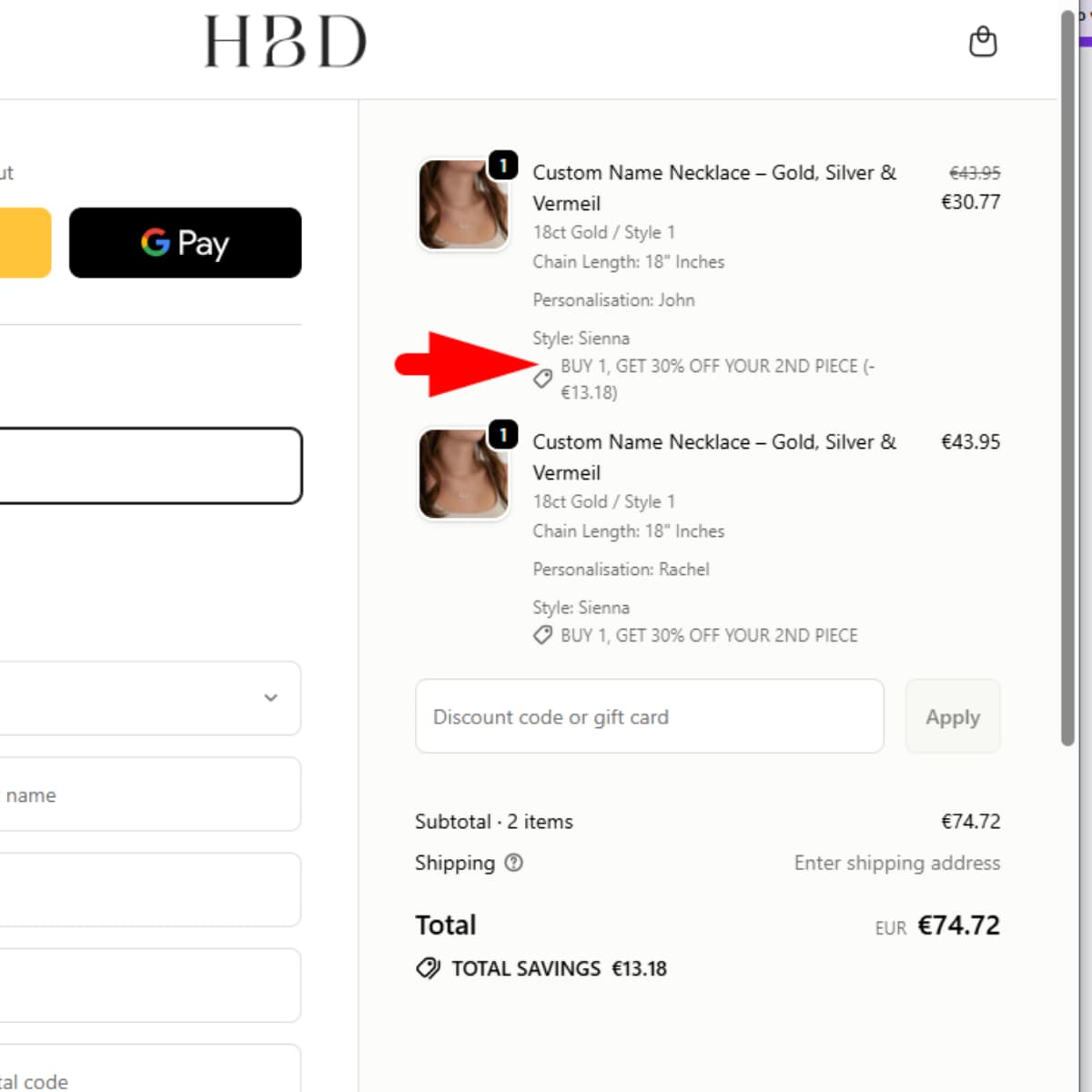Click the Total Savings tag icon
Screen dimensions: 1092x1092
click(428, 968)
